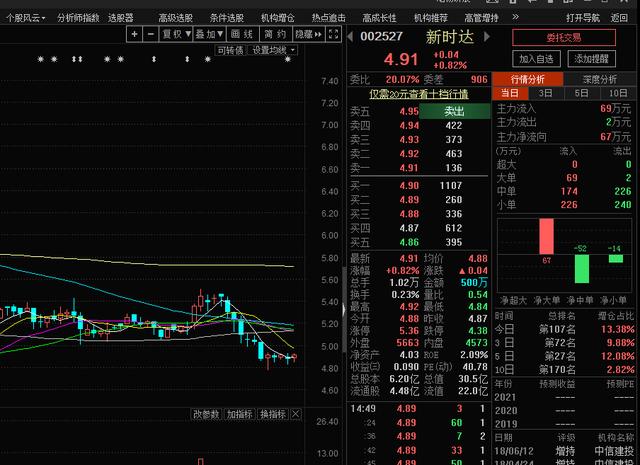Click 卖一 price 4.91 row
Image resolution: width=640 pixels, height=465 pixels.
(418, 168)
